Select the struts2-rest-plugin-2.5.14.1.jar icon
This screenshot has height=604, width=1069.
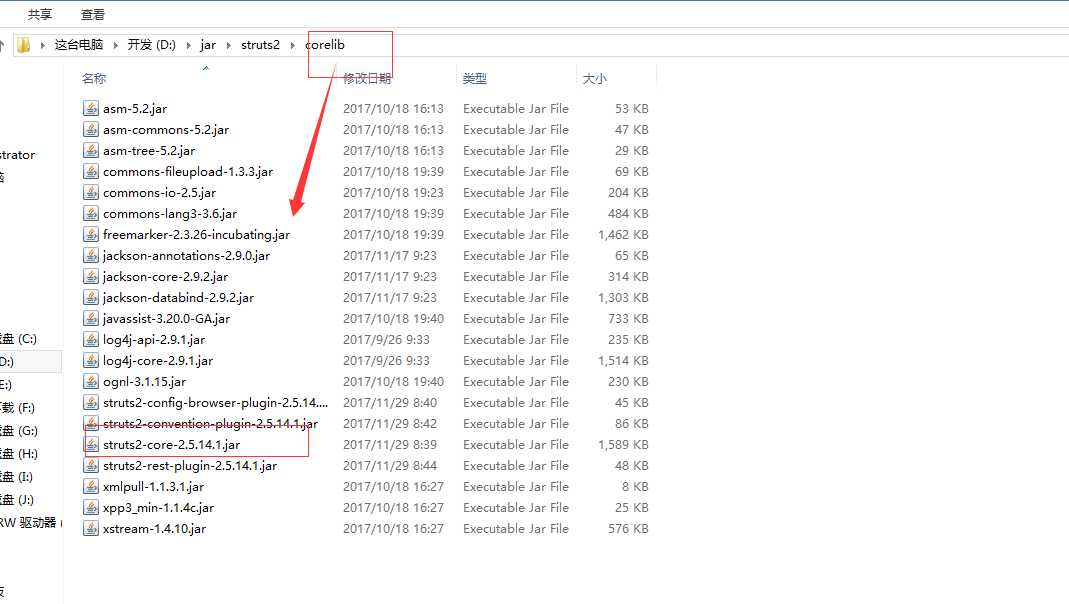91,466
